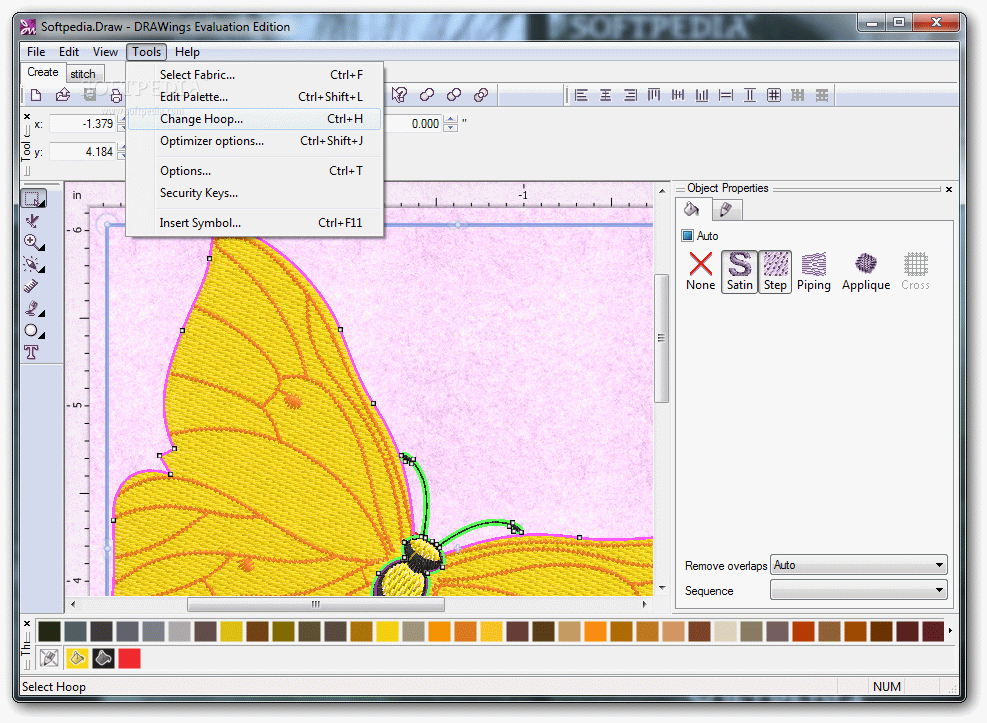Click the y coordinate input field
This screenshot has width=987, height=723.
(x=83, y=152)
